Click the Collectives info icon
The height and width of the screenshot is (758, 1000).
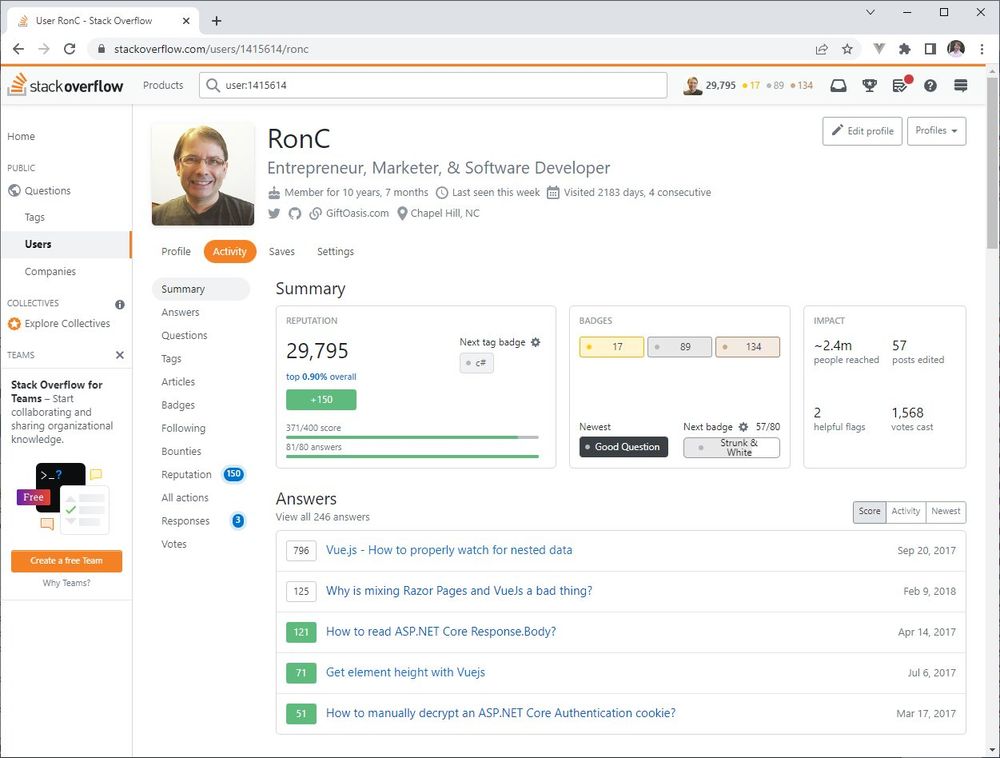click(x=119, y=304)
